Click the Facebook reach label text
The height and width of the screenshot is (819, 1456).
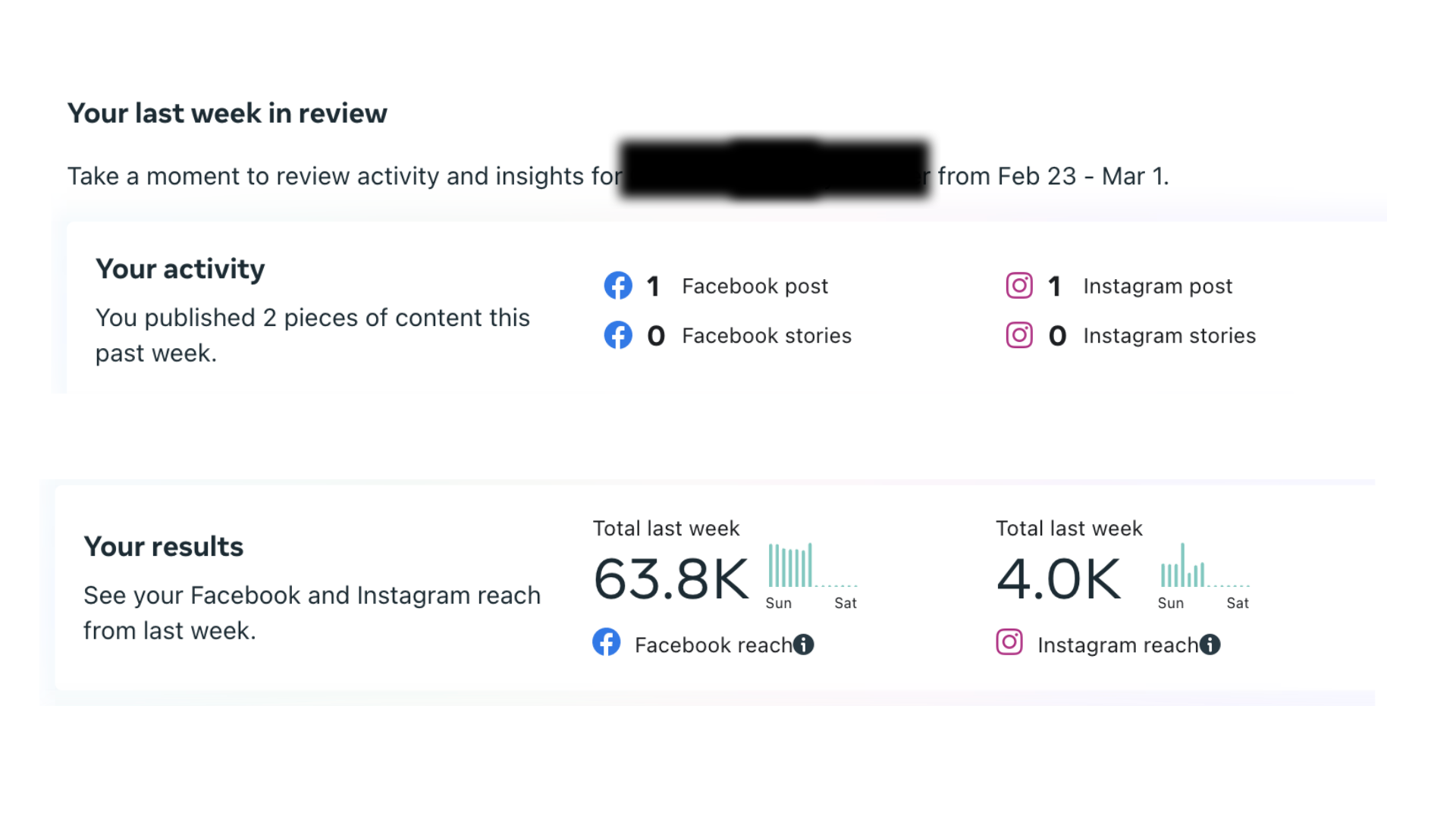(713, 645)
